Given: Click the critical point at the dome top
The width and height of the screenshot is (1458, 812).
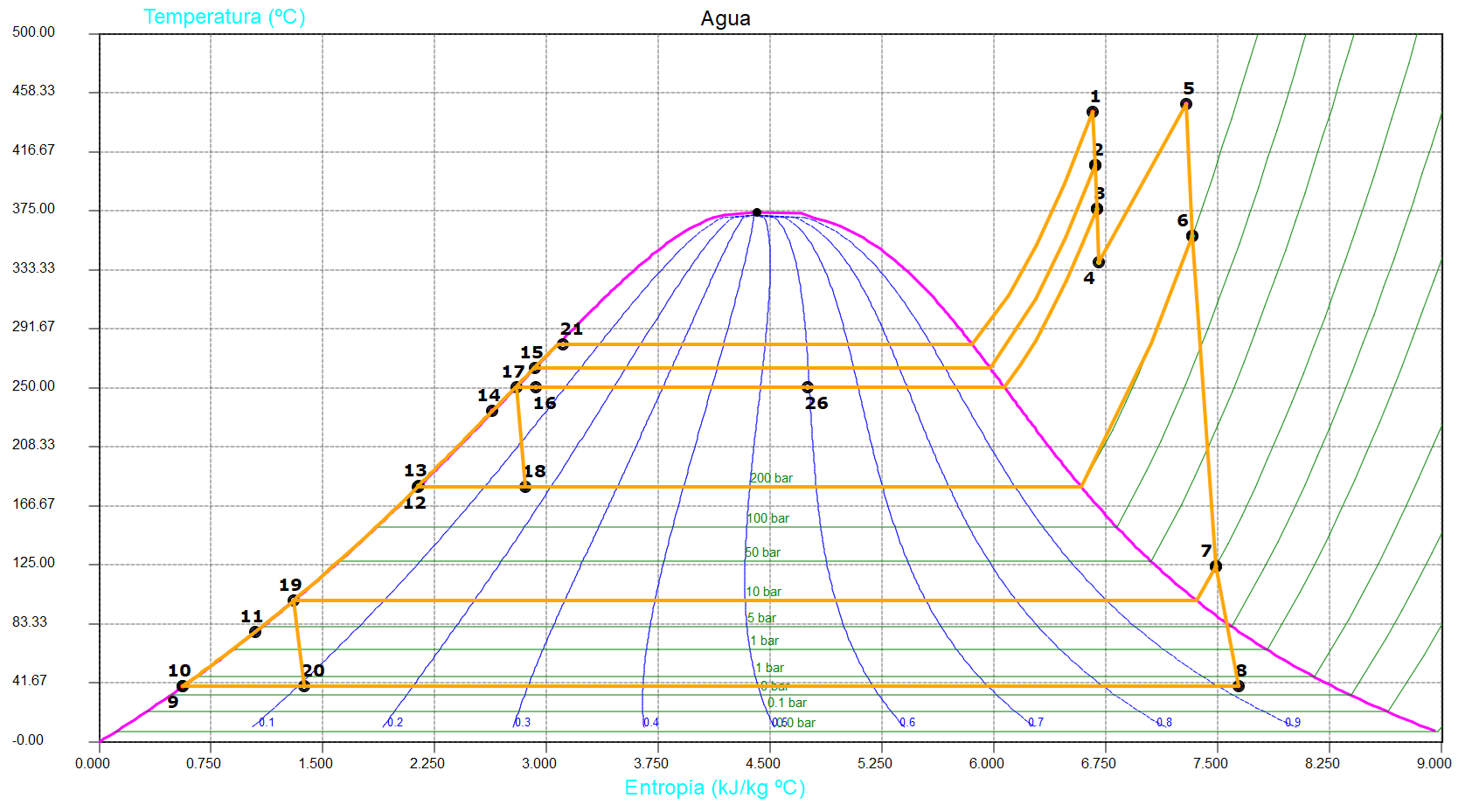Looking at the screenshot, I should [x=756, y=212].
